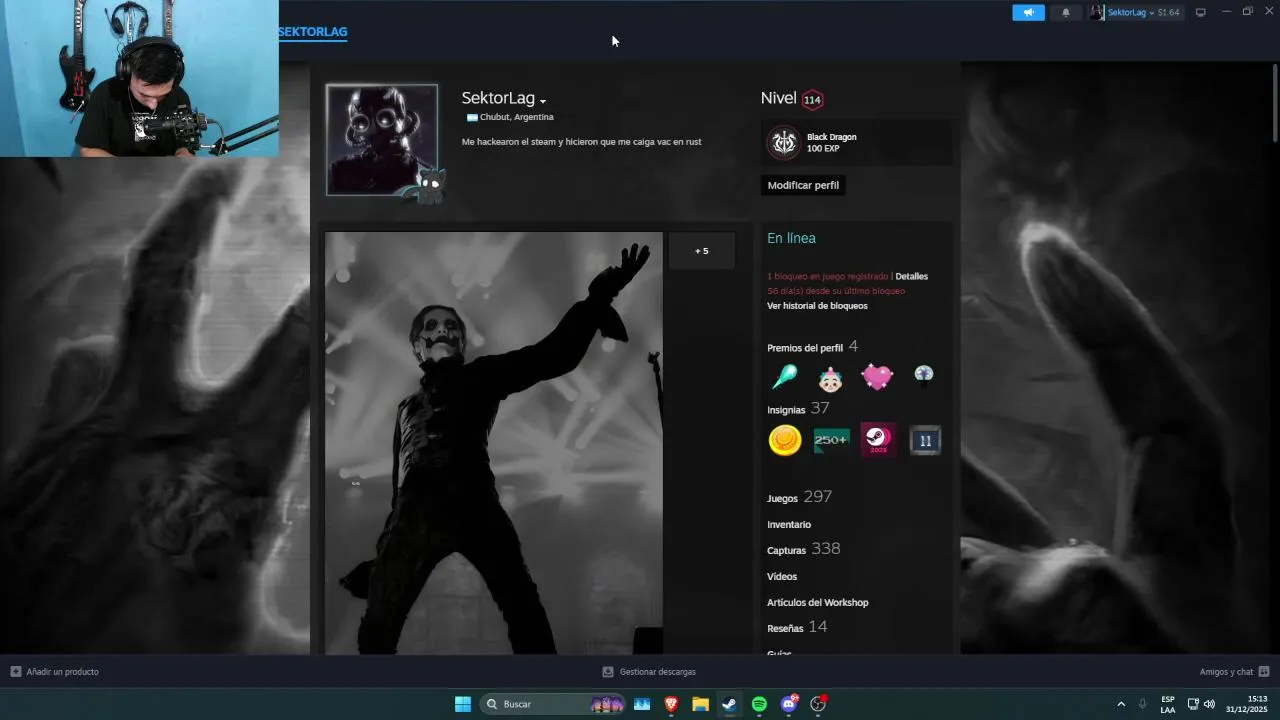Open Gestionar descargas
Screen dimensions: 1280x720
pyautogui.click(x=649, y=672)
